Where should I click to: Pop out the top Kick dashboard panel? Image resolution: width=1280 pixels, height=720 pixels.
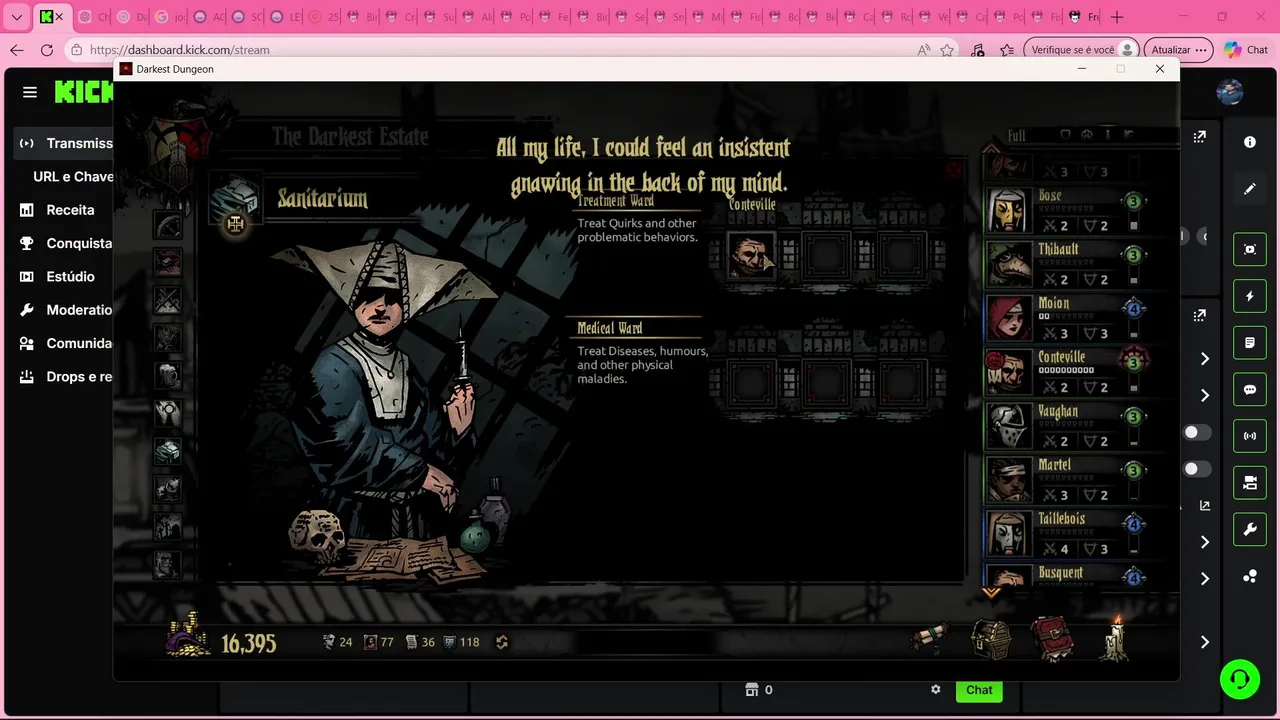(1200, 137)
